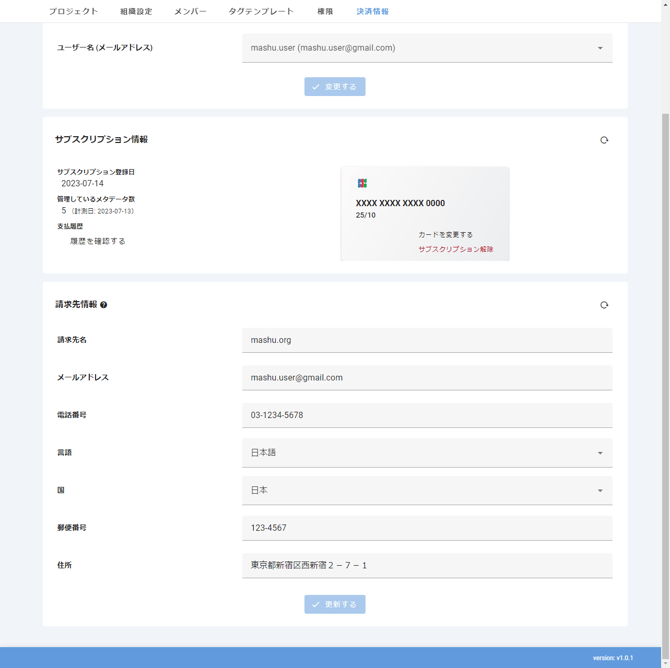Refresh the サブスクリプション情報 section
The height and width of the screenshot is (668, 670).
pos(604,140)
